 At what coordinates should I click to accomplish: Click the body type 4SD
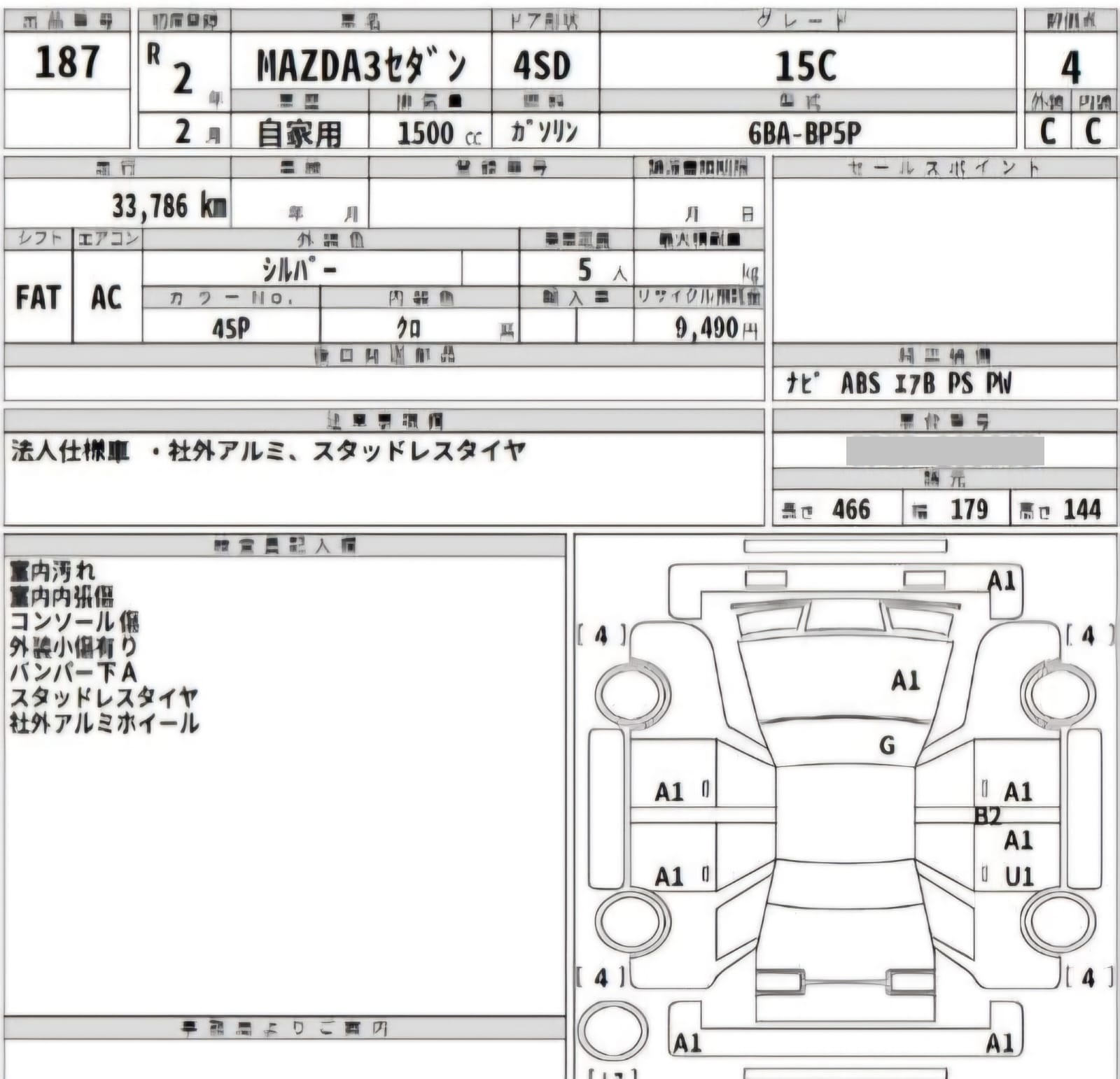tap(542, 66)
